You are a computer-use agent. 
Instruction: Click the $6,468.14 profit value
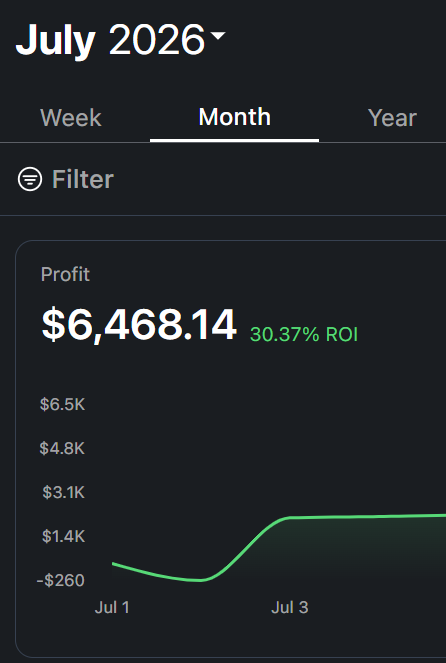[139, 325]
